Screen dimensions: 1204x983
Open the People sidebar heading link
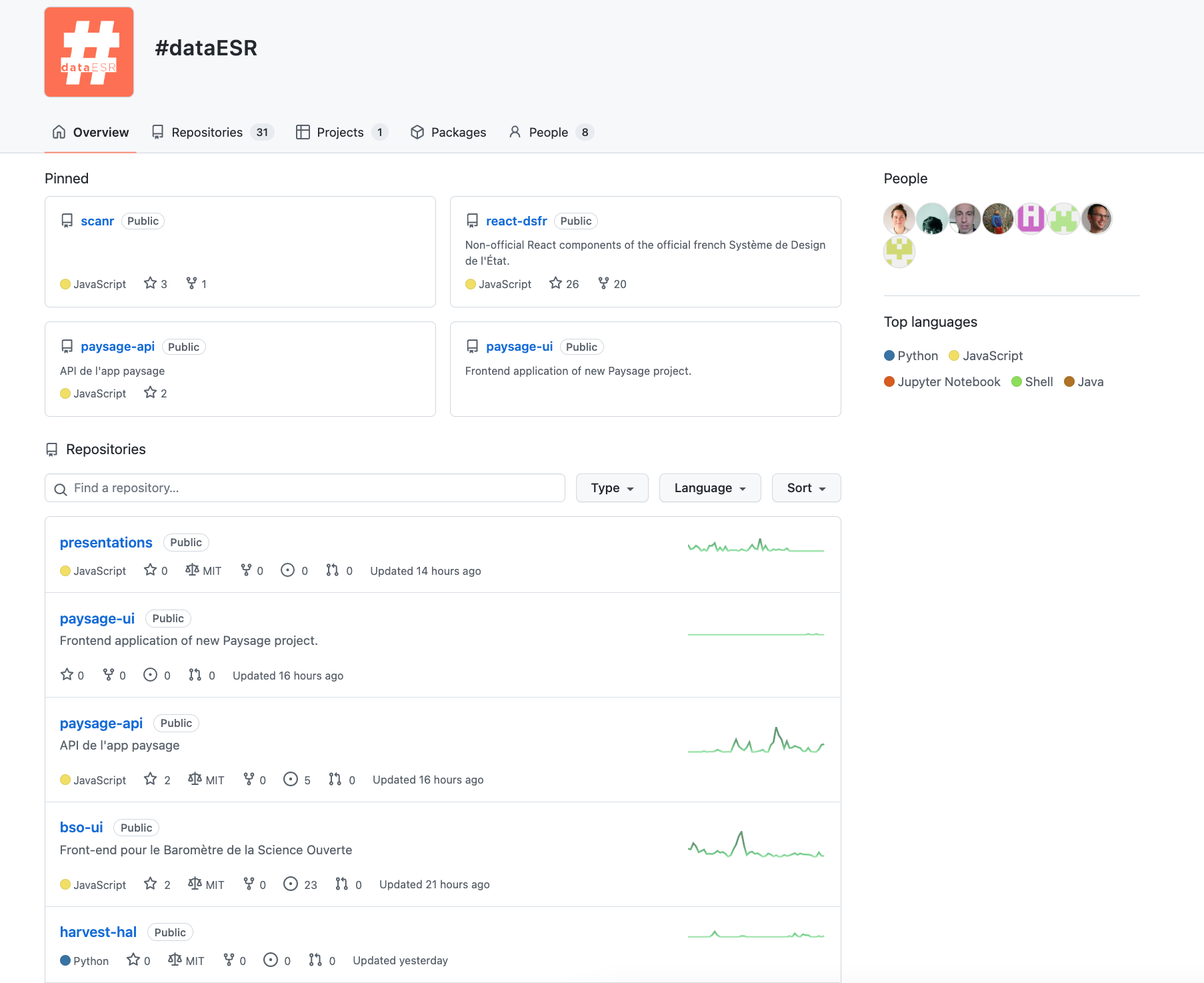[x=905, y=178]
